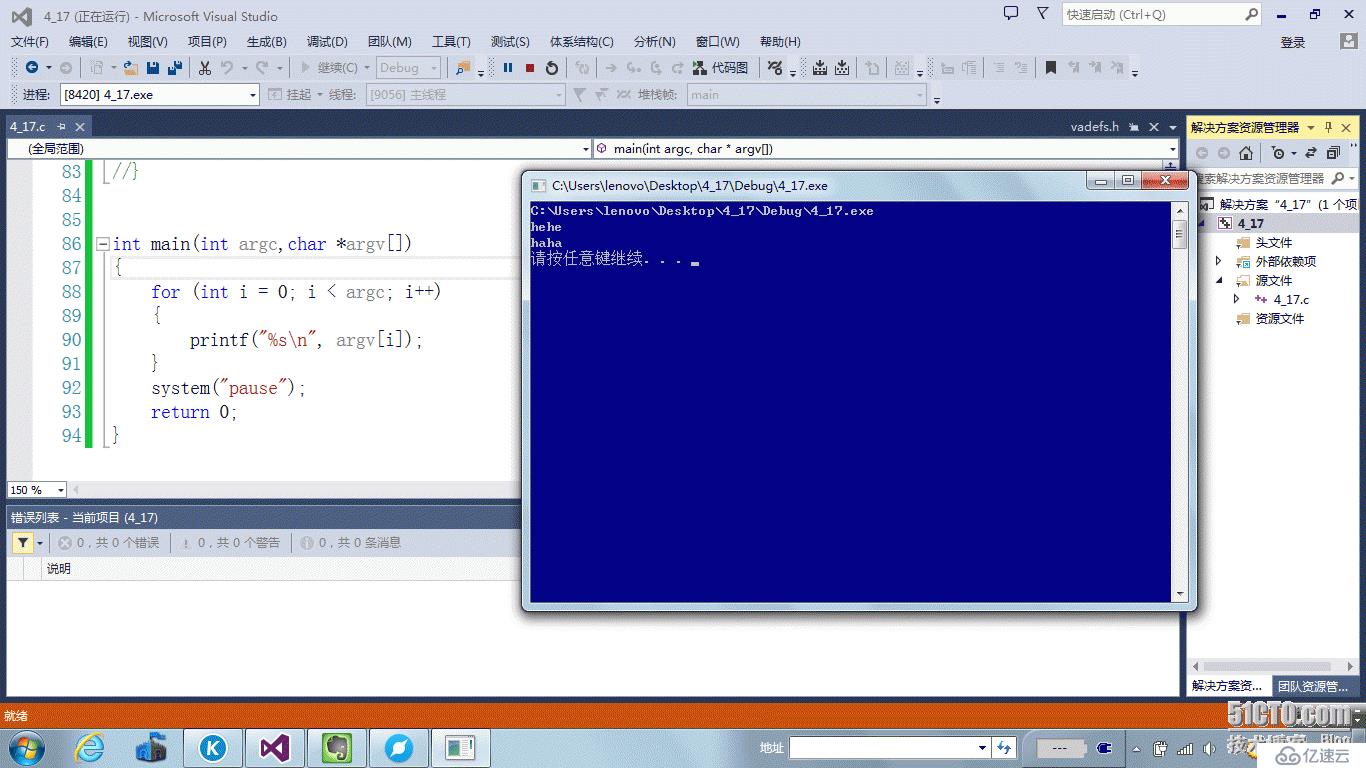The height and width of the screenshot is (768, 1366).
Task: Expand the 外部依赖项 tree node
Action: (1218, 261)
